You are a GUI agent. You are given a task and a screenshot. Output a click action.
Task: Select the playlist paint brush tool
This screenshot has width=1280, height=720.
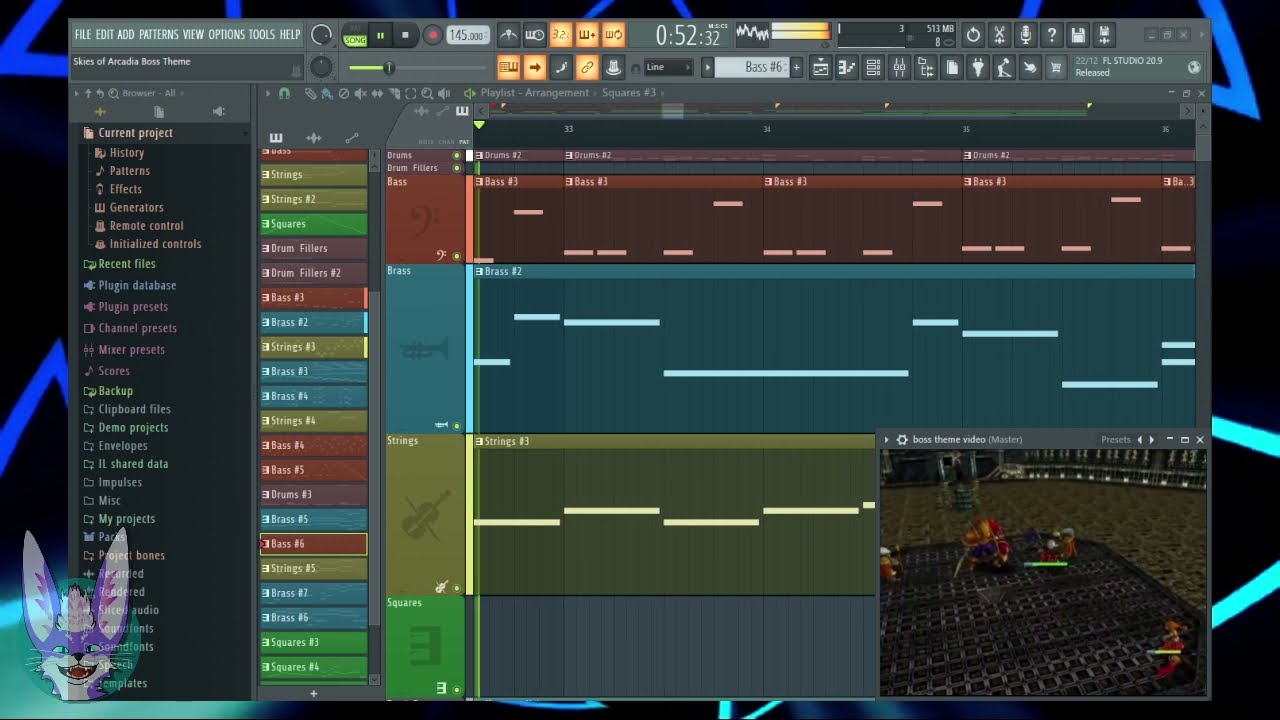click(327, 93)
